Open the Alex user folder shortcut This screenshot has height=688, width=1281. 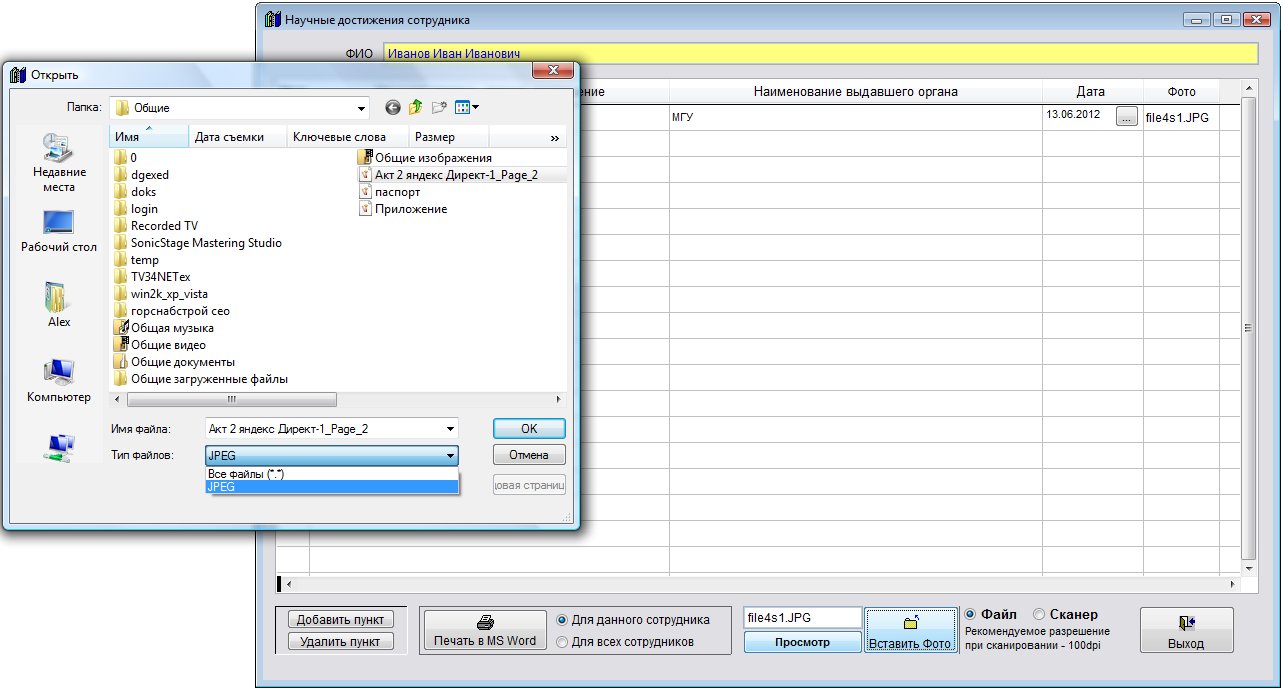[59, 305]
